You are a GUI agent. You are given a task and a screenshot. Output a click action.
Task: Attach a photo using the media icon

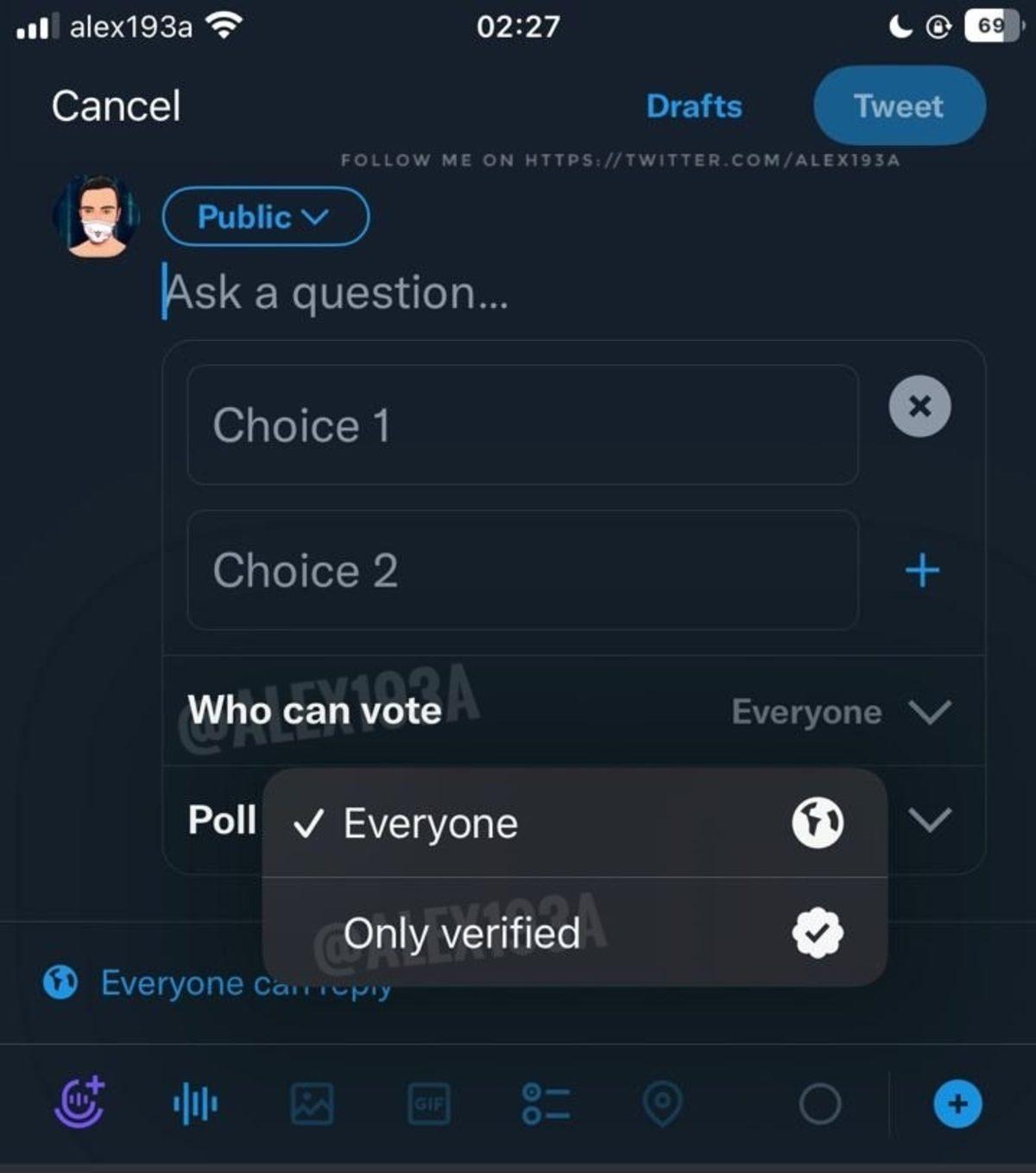(x=313, y=1102)
